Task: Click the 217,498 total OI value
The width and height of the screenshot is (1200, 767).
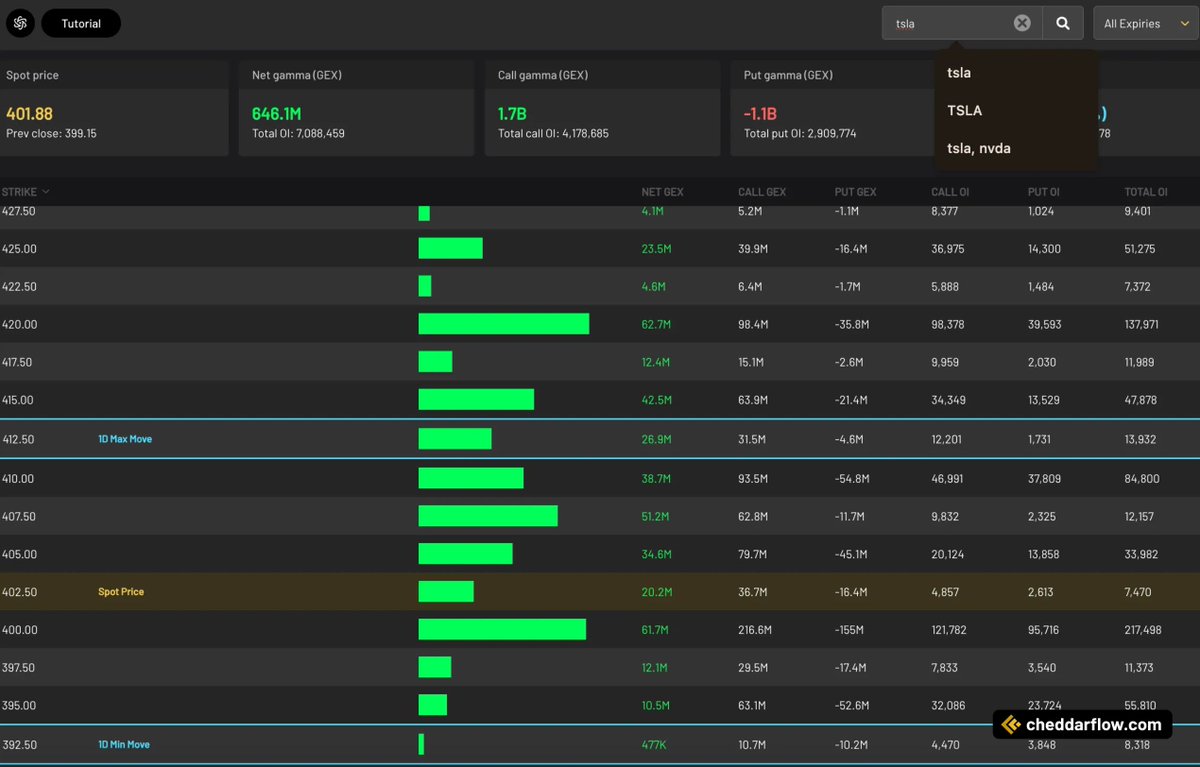Action: coord(1143,630)
